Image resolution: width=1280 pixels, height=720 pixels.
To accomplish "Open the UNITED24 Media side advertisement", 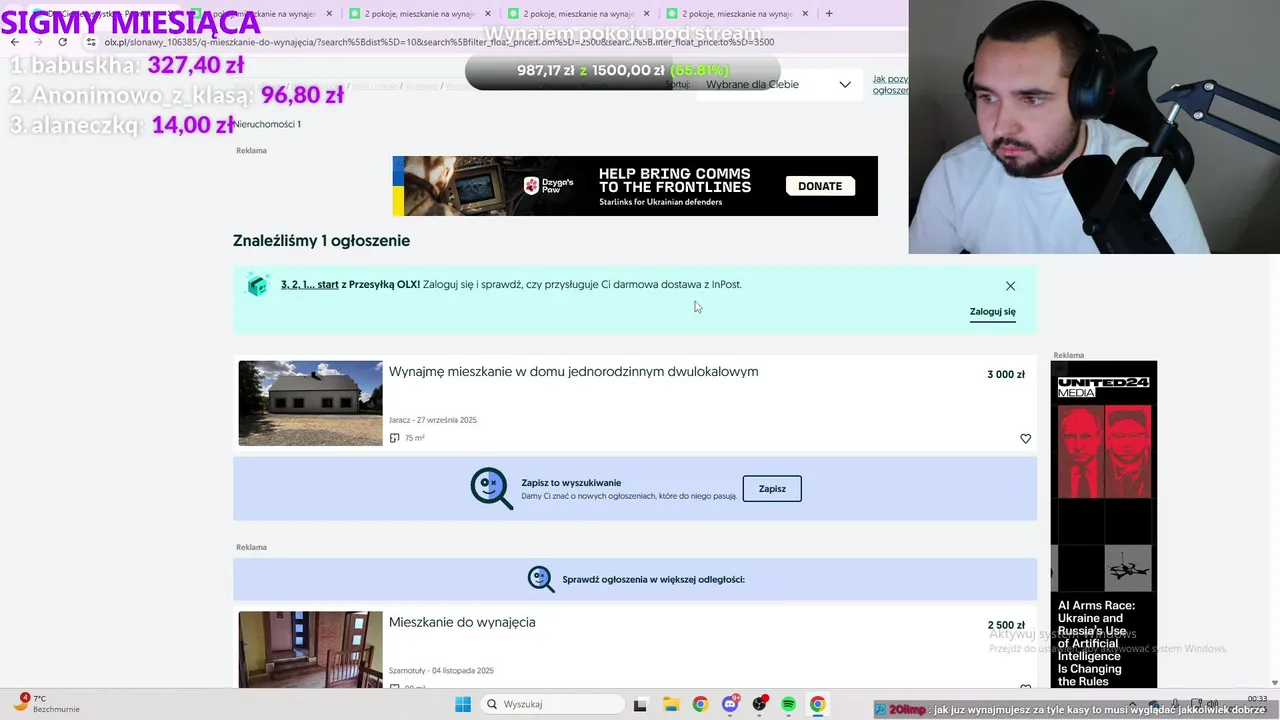I will tap(1104, 524).
